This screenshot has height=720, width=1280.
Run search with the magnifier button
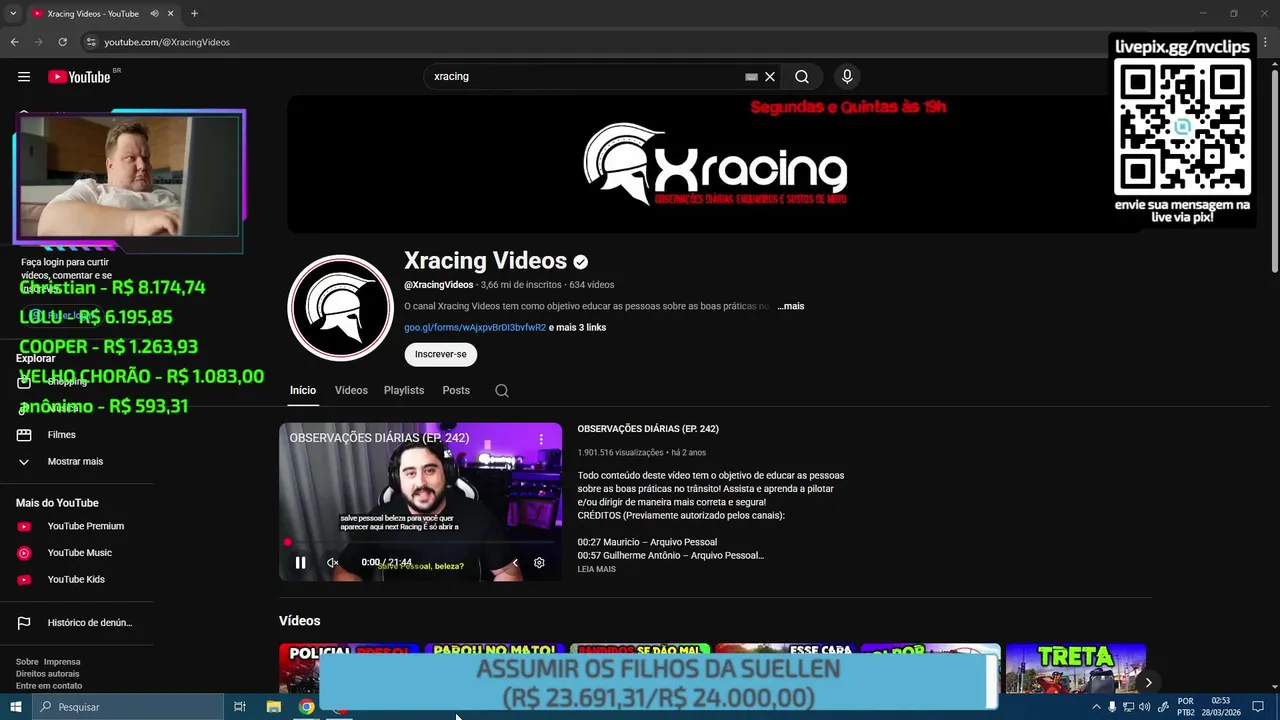[x=802, y=77]
